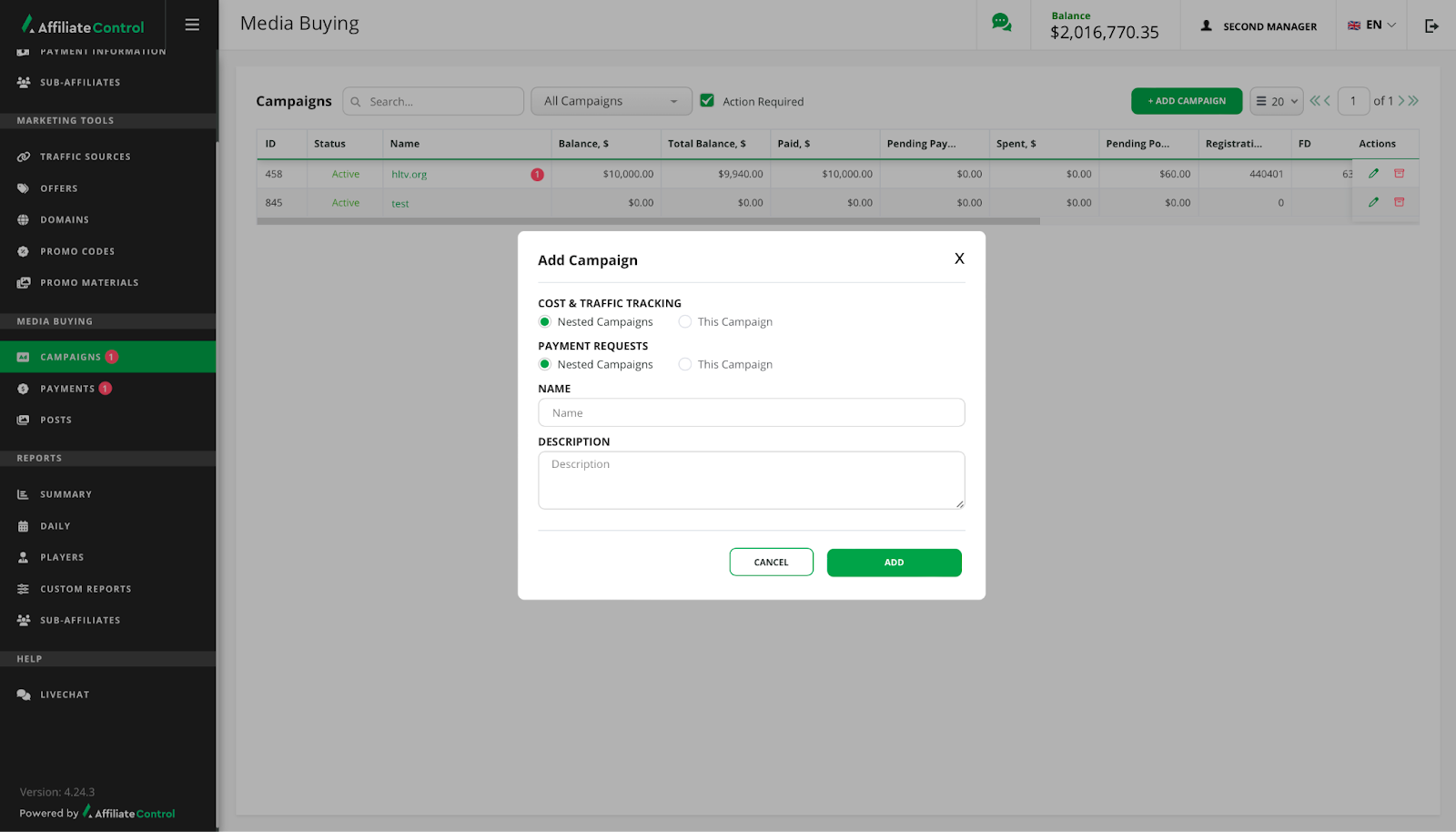
Task: Open Traffic Sources in the sidebar
Action: (86, 157)
